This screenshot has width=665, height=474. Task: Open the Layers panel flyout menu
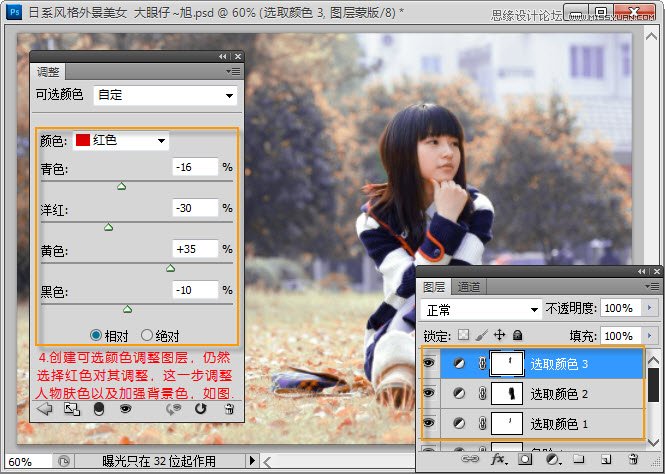(652, 287)
